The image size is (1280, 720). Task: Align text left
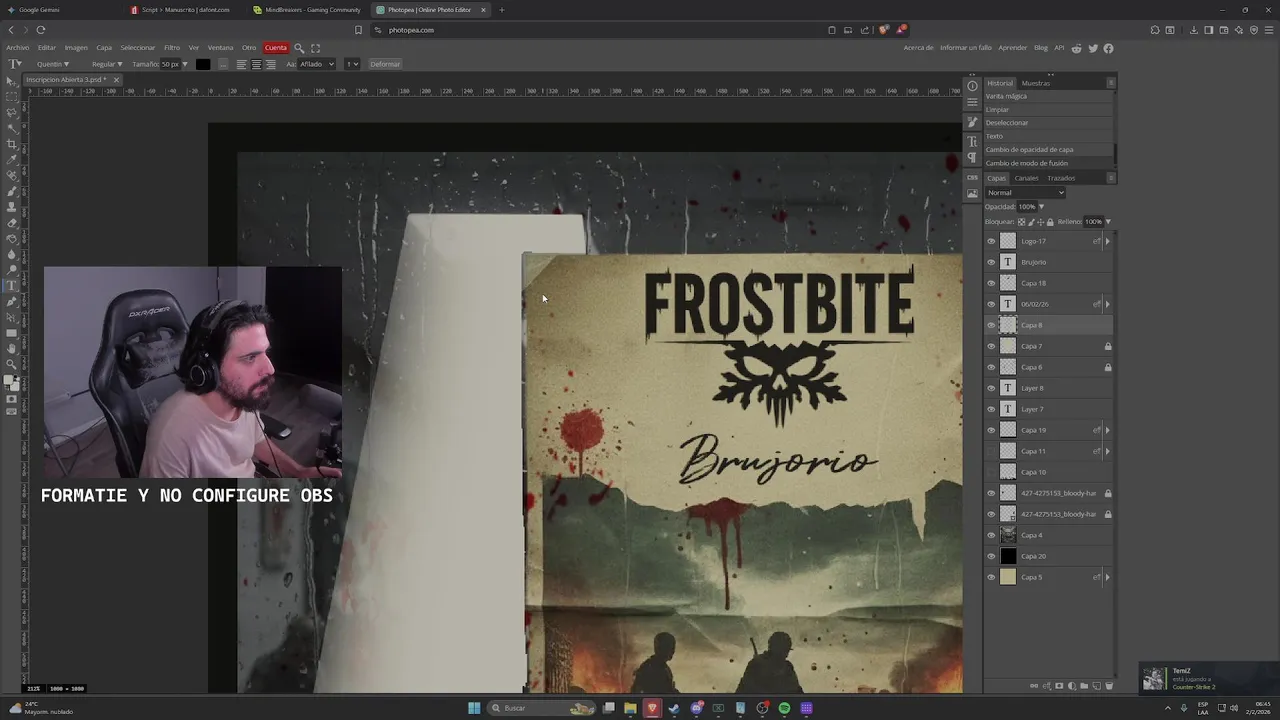pyautogui.click(x=241, y=64)
